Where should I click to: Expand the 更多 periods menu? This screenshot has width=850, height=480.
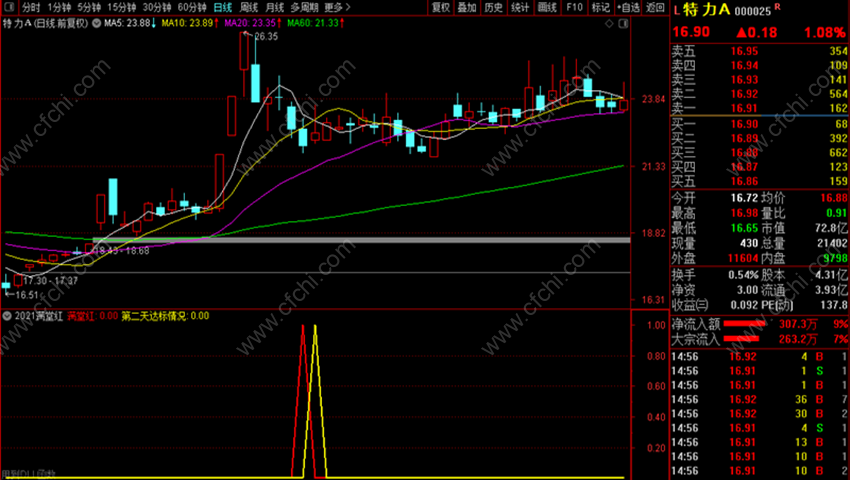click(x=337, y=8)
